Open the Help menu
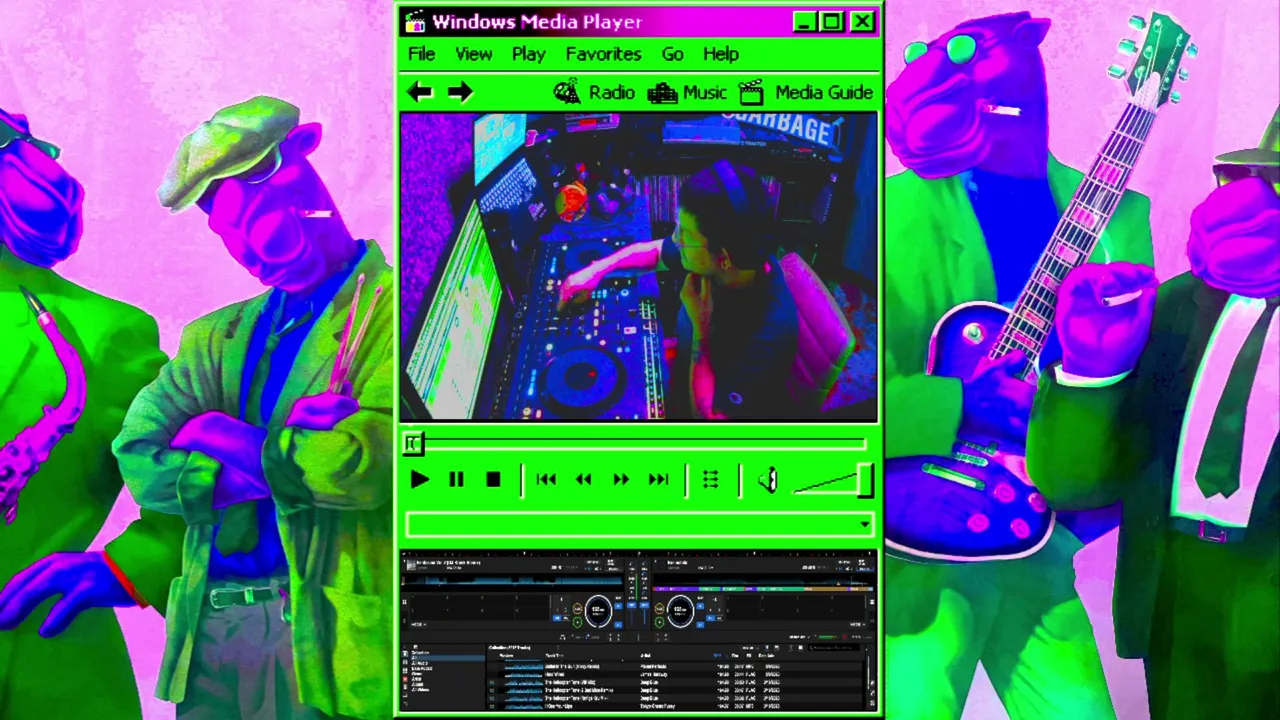1280x720 pixels. (721, 54)
